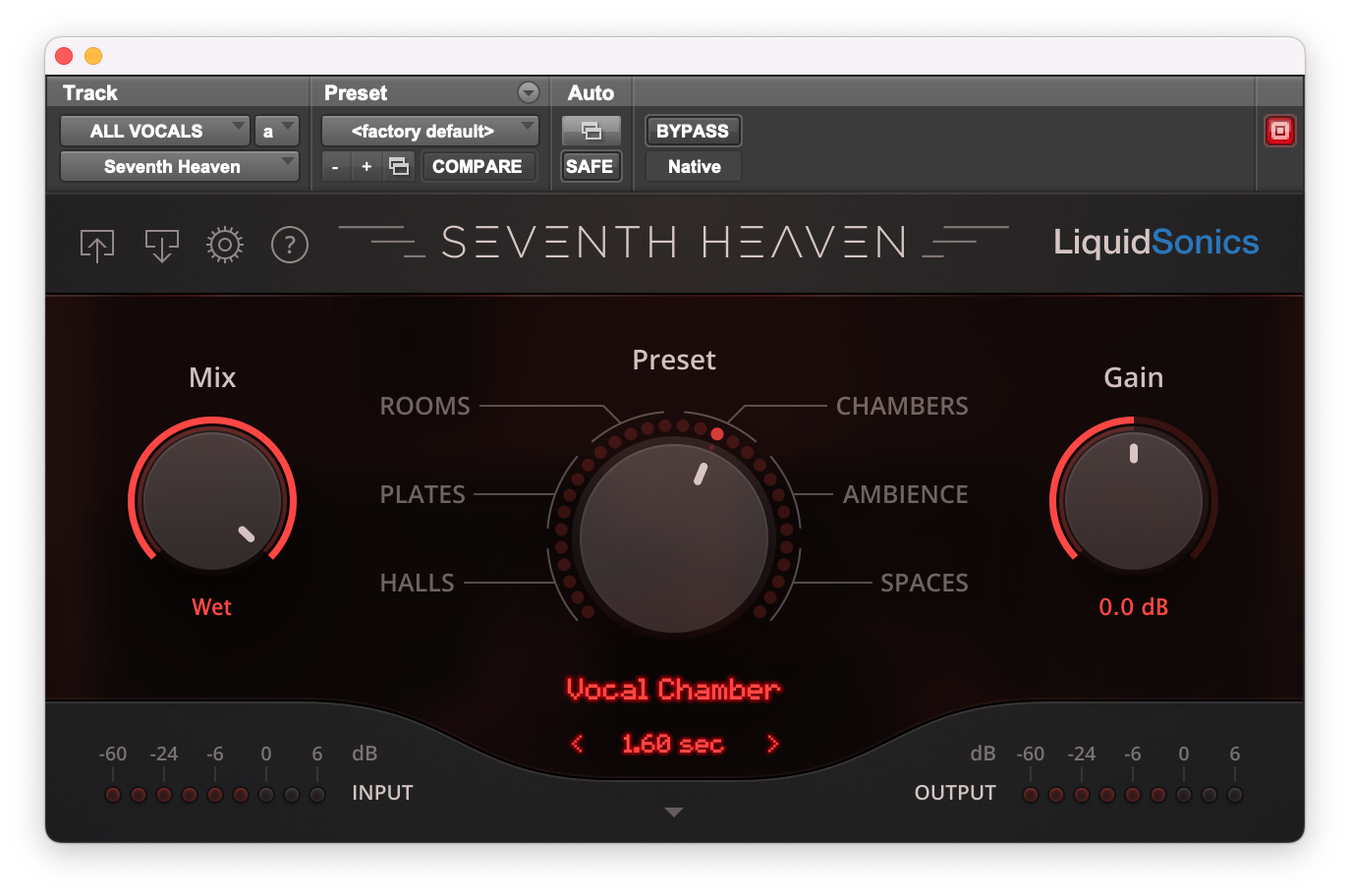Enable automation SAFE mode
Image resolution: width=1350 pixels, height=896 pixels.
pyautogui.click(x=590, y=166)
